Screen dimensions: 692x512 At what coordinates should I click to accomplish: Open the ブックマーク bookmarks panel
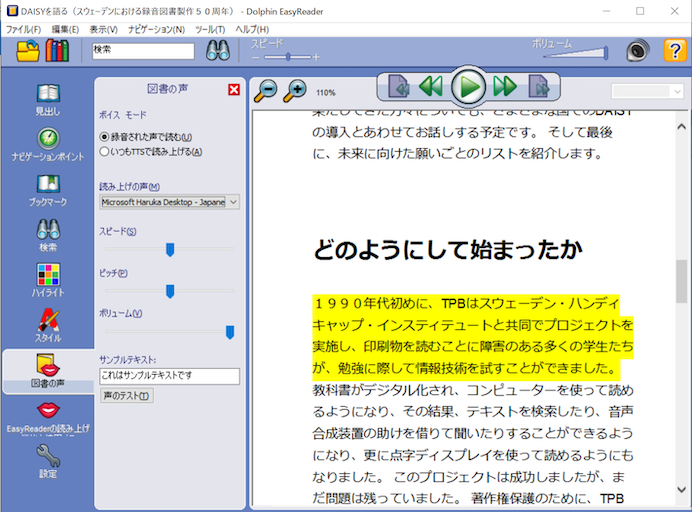click(x=48, y=190)
